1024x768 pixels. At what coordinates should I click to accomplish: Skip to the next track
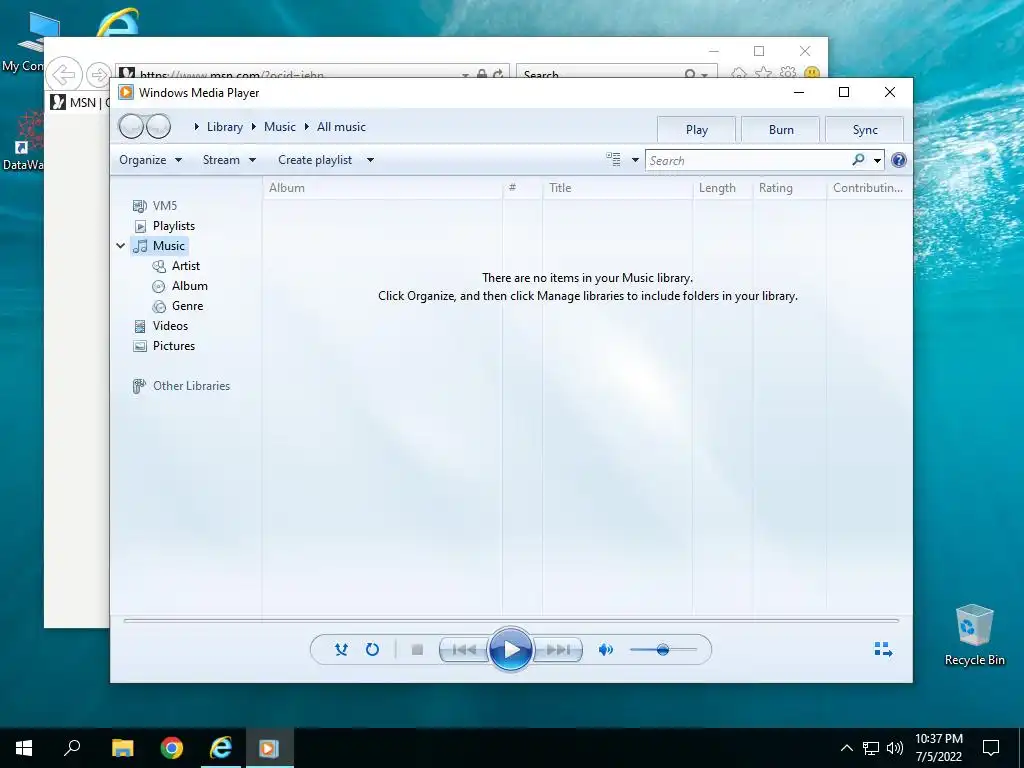pos(558,650)
